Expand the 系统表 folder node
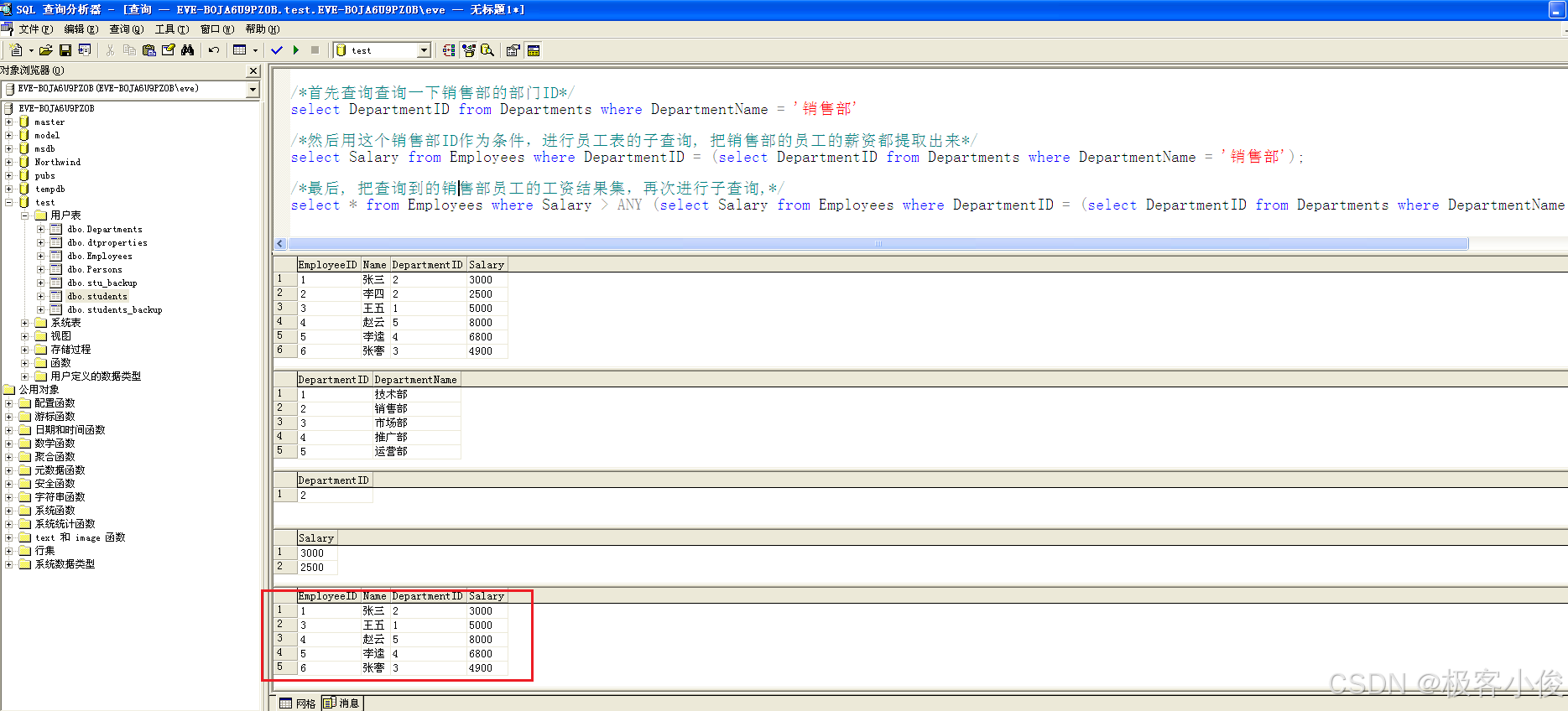Screen dimensions: 1568x711 (x=25, y=323)
